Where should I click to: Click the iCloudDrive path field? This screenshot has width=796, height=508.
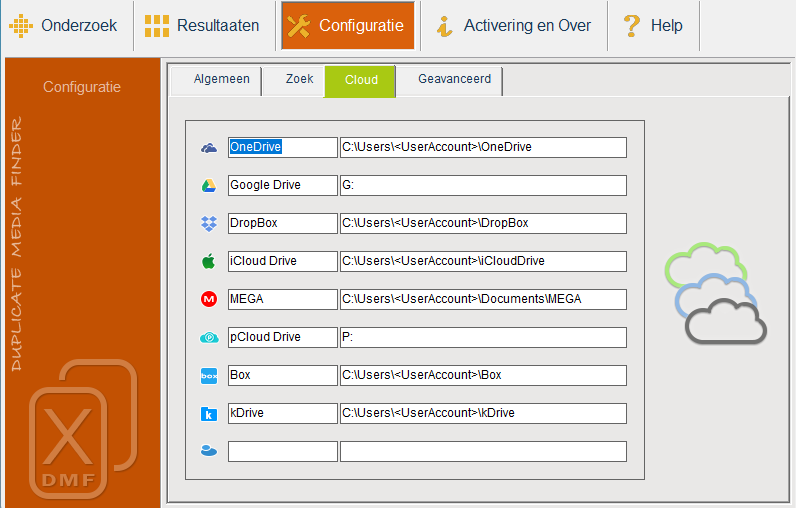[483, 261]
